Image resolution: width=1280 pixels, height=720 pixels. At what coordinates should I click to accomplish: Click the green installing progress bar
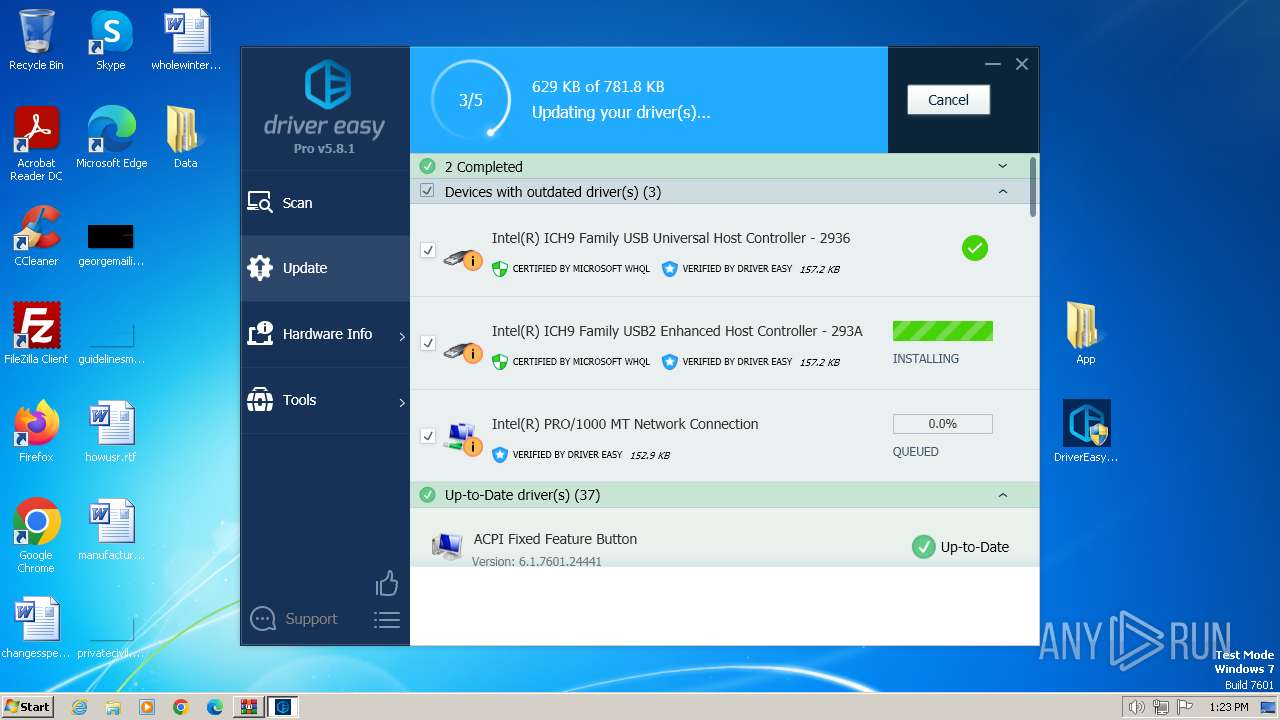click(x=943, y=331)
